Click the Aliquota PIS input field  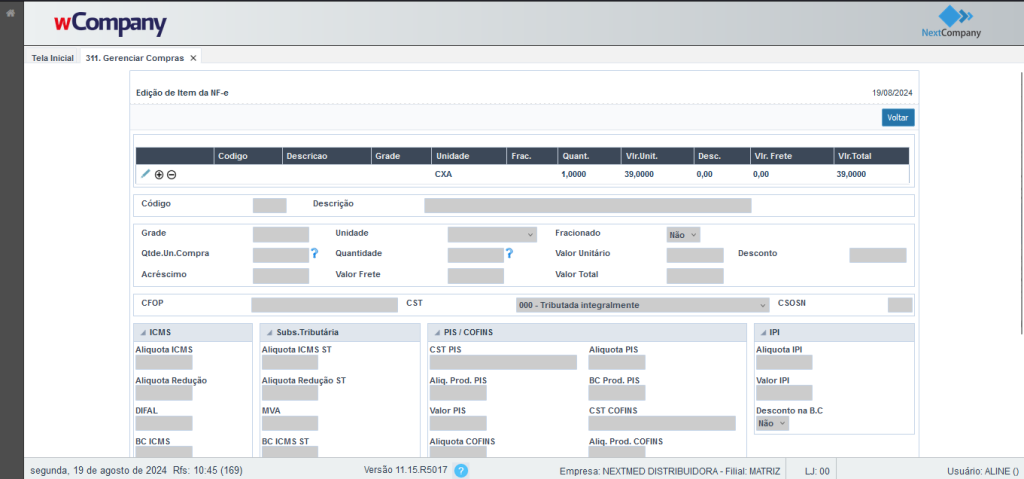[x=616, y=363]
